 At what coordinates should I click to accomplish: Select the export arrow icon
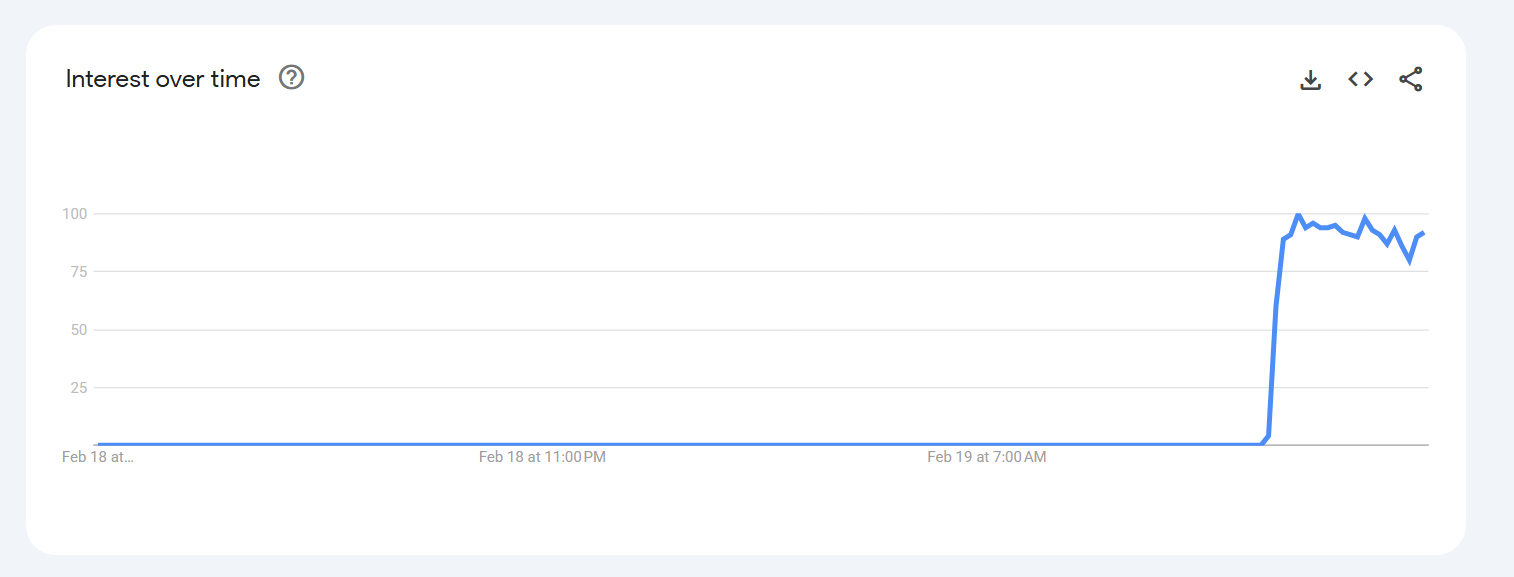coord(1310,79)
